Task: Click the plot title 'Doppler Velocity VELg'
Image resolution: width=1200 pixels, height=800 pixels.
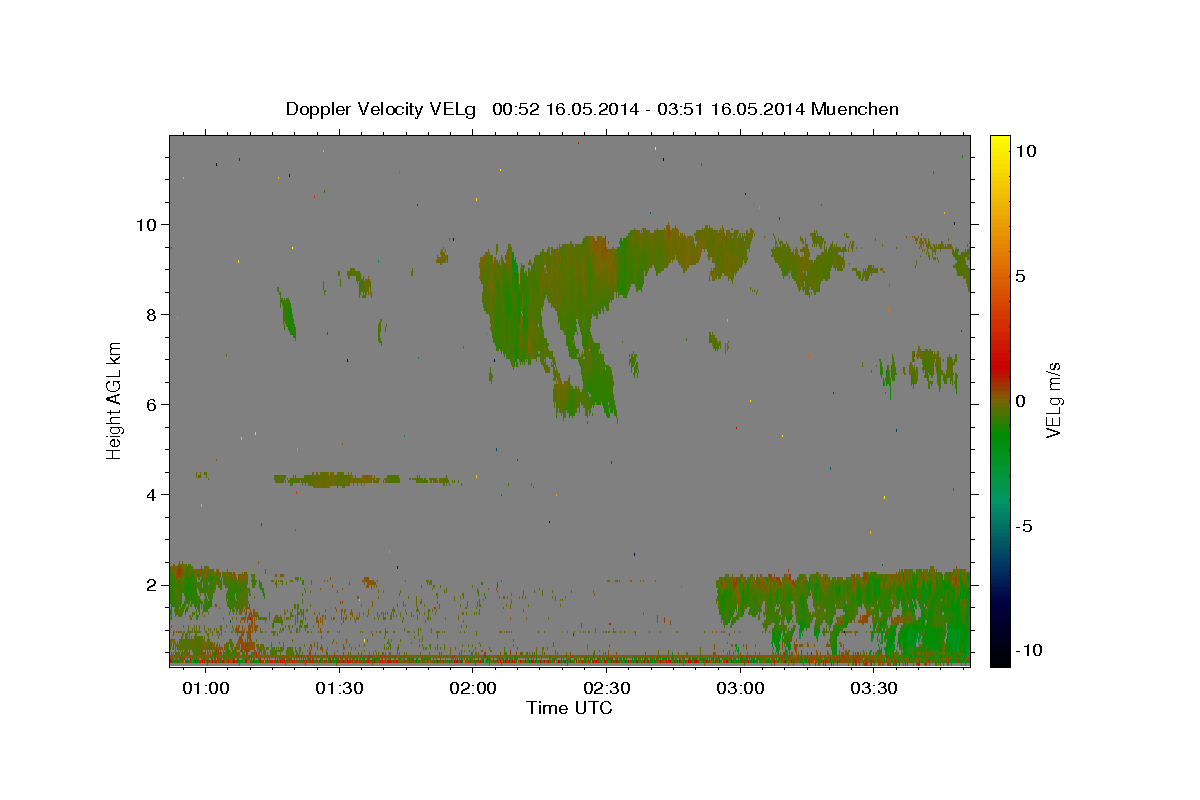Action: [381, 109]
